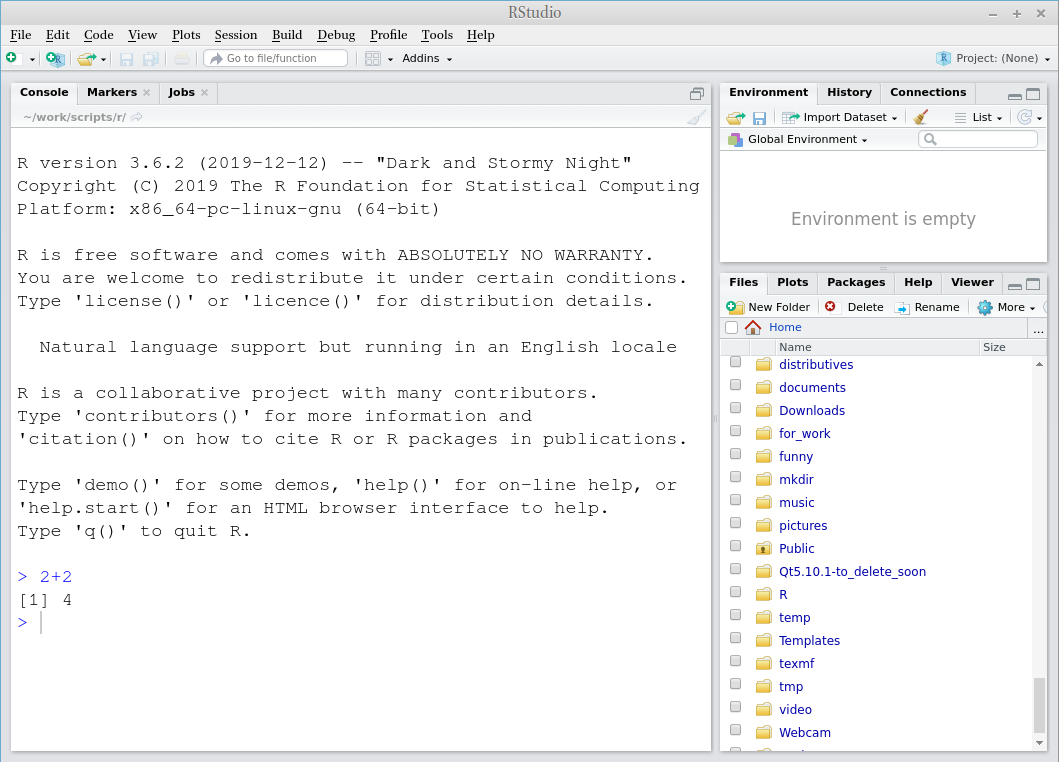
Task: Switch to the Packages tab
Action: pyautogui.click(x=856, y=282)
